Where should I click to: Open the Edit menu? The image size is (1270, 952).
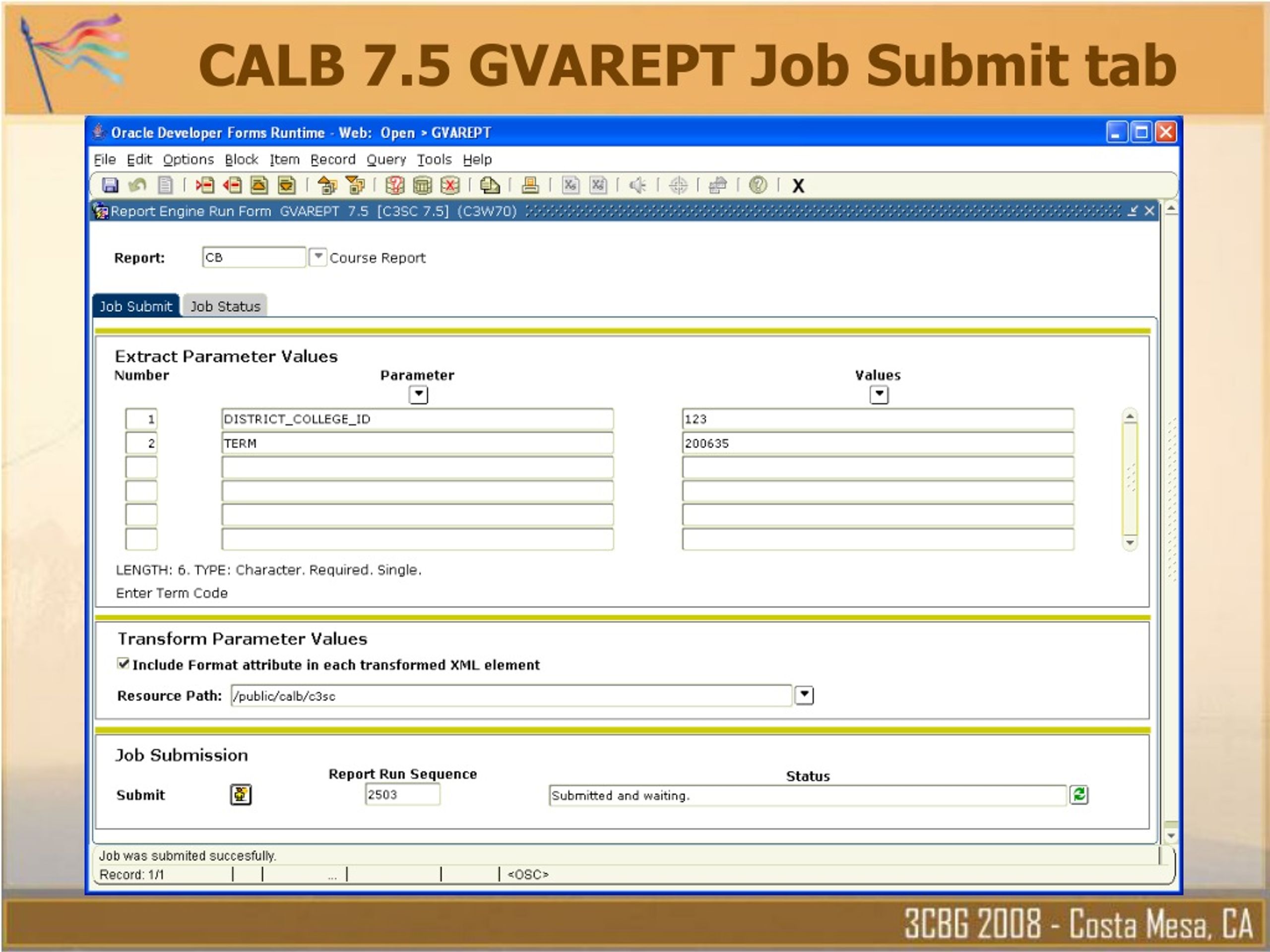139,160
